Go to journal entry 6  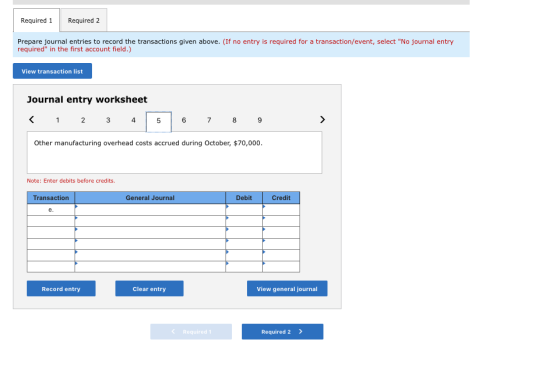pos(184,120)
